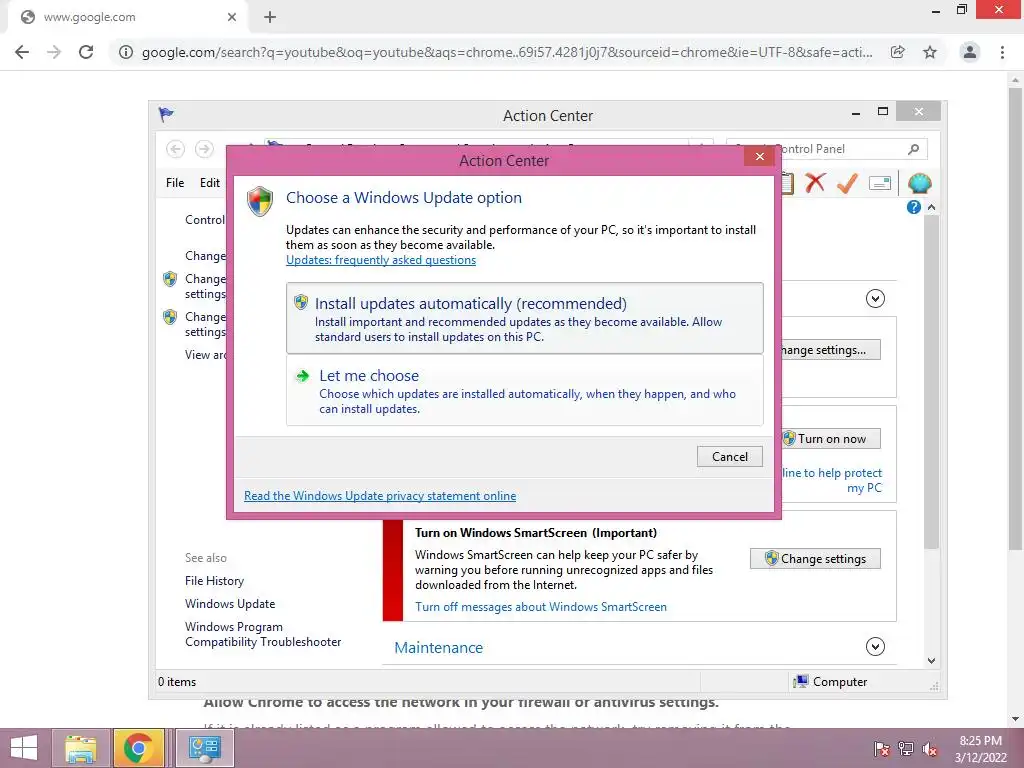The width and height of the screenshot is (1024, 768).
Task: Open the Chrome three-dot menu
Action: pos(1002,52)
